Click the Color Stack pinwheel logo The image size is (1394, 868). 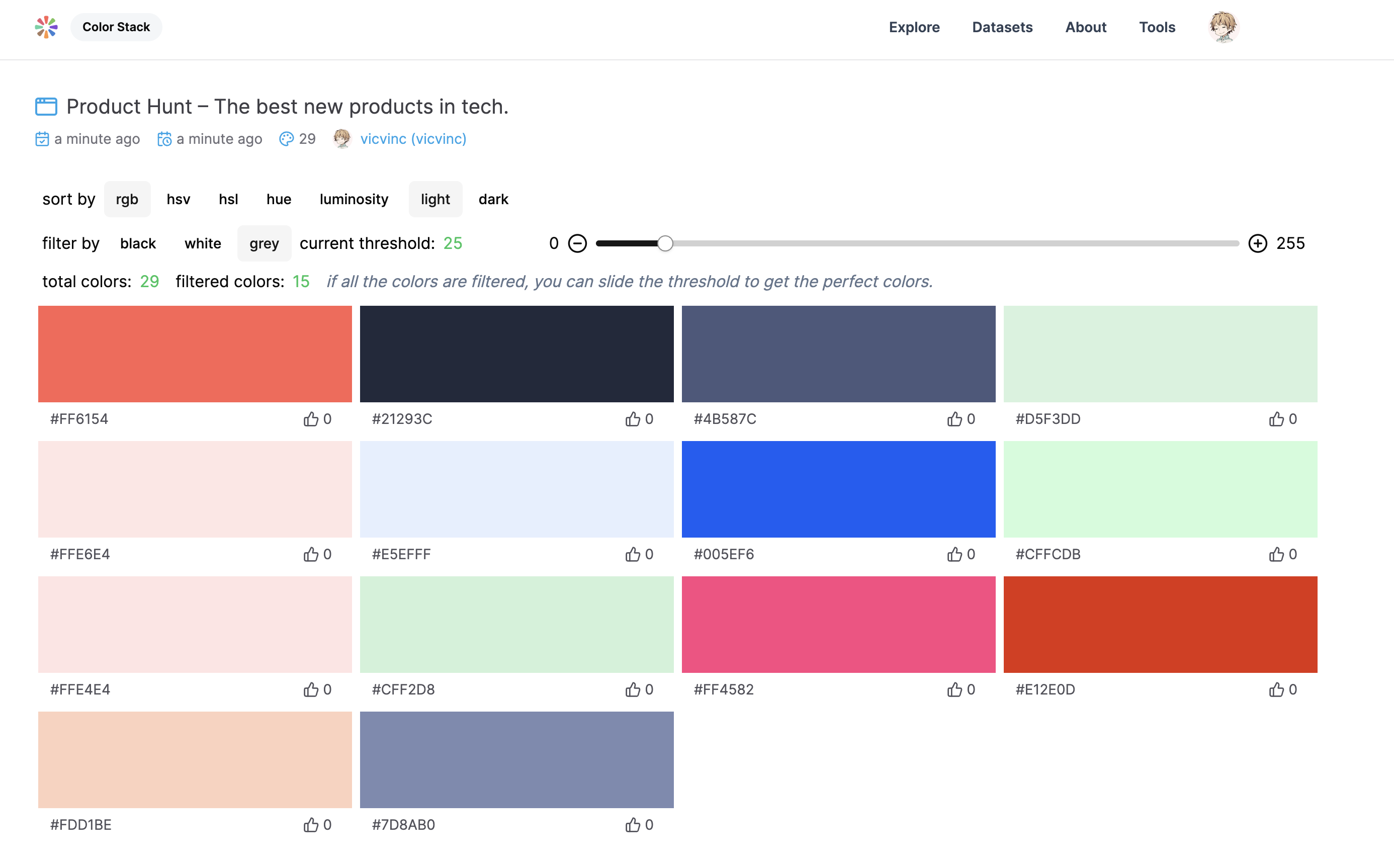(x=46, y=27)
